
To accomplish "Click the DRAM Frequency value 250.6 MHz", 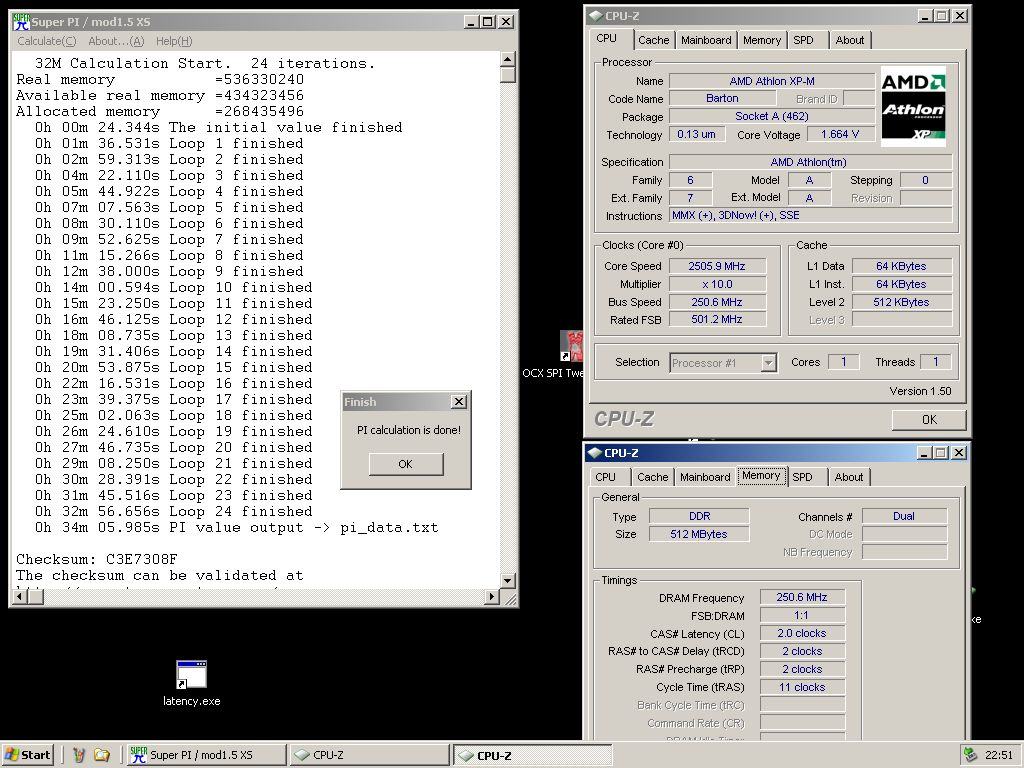I will 802,597.
